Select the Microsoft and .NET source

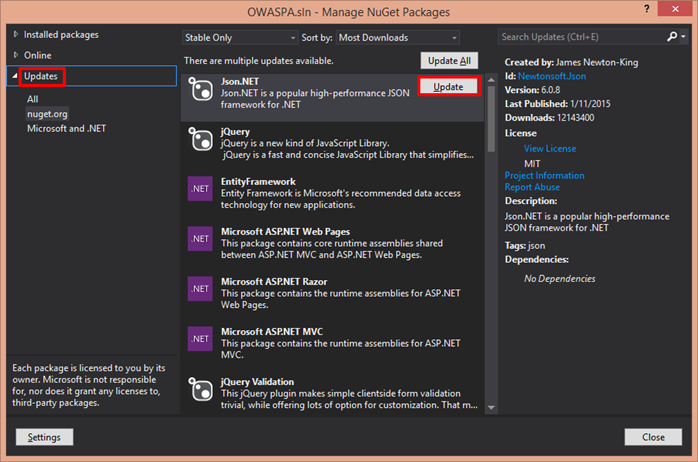pos(66,129)
